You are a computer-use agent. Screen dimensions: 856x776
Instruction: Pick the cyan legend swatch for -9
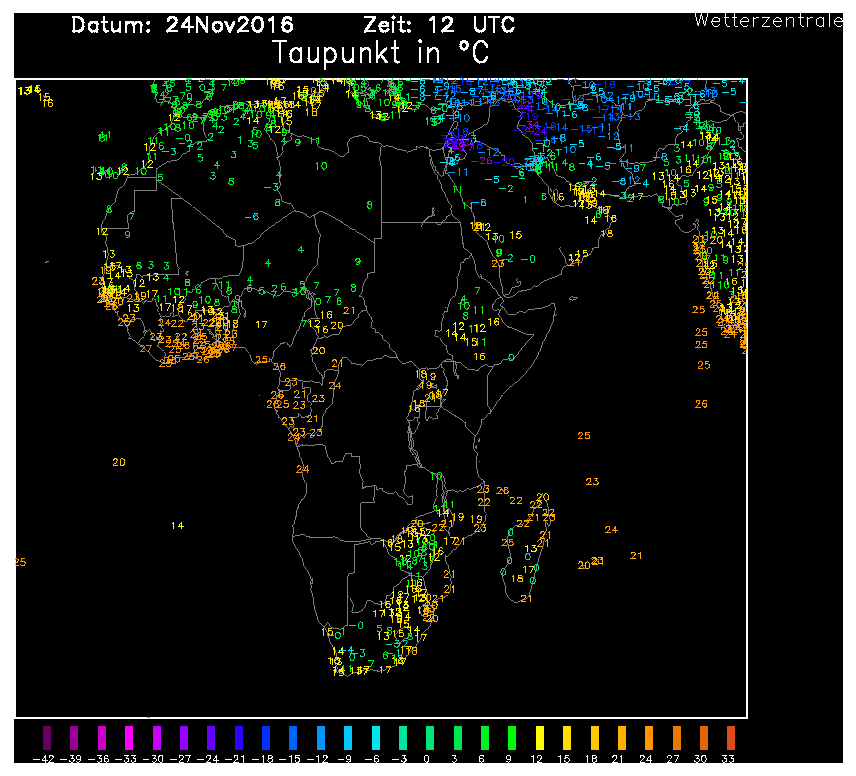click(347, 739)
